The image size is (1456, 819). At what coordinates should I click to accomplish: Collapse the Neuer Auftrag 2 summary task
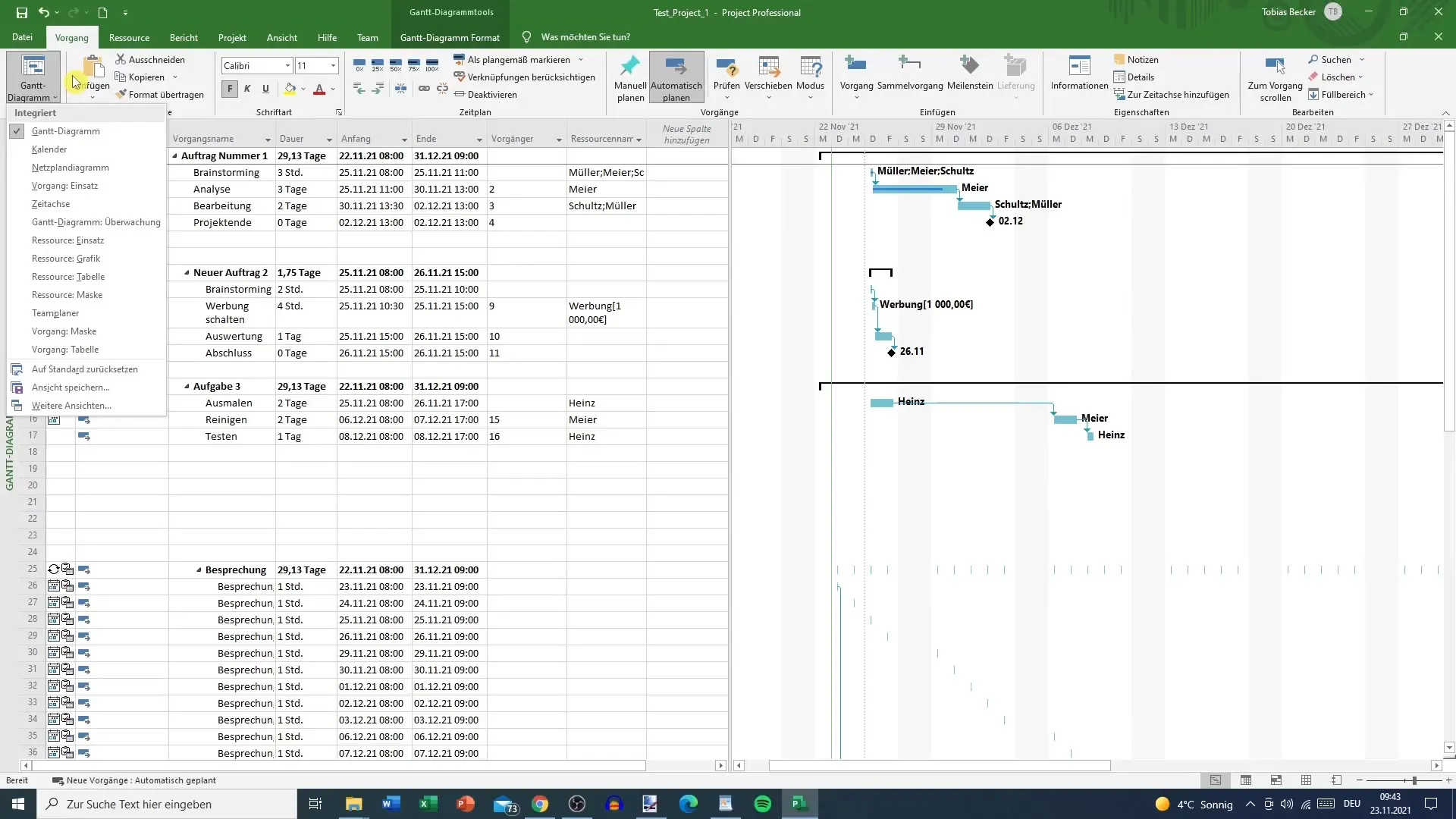pos(187,273)
